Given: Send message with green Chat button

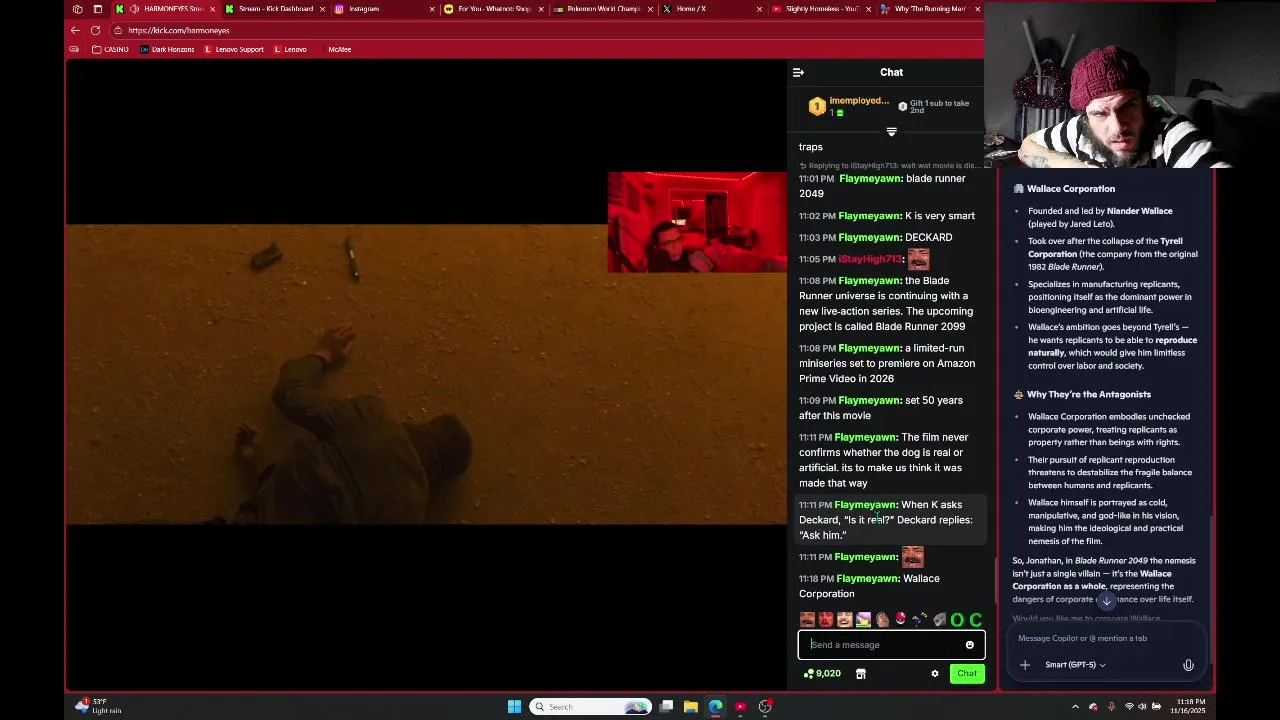Looking at the screenshot, I should pyautogui.click(x=967, y=673).
